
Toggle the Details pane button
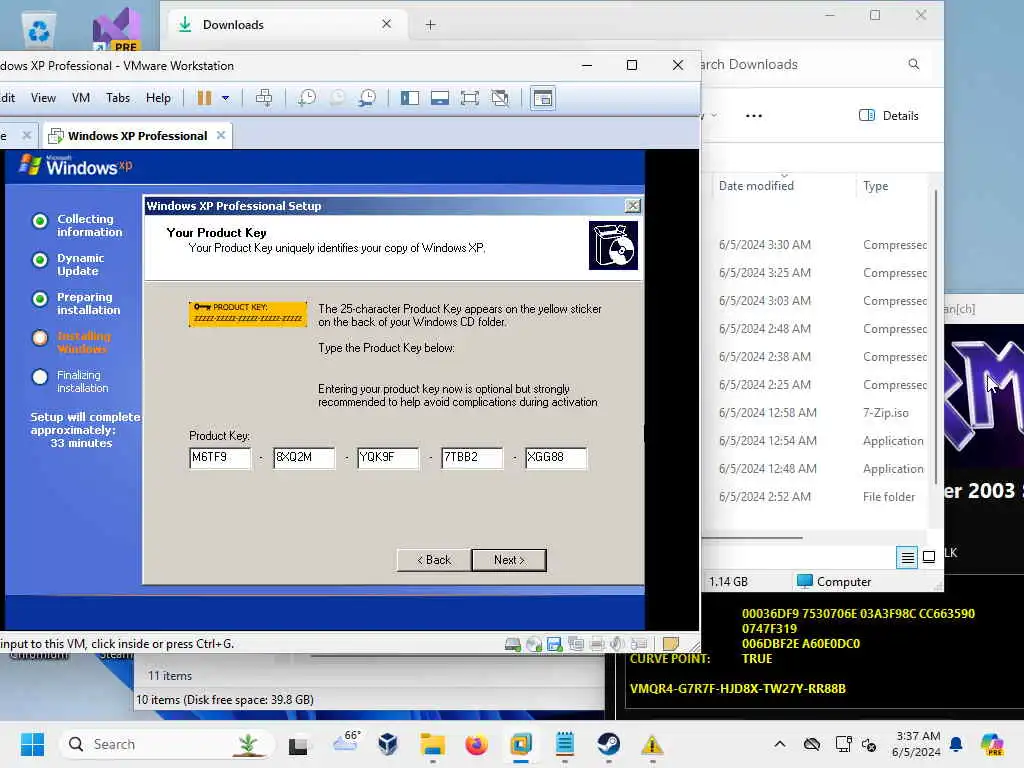[x=889, y=116]
